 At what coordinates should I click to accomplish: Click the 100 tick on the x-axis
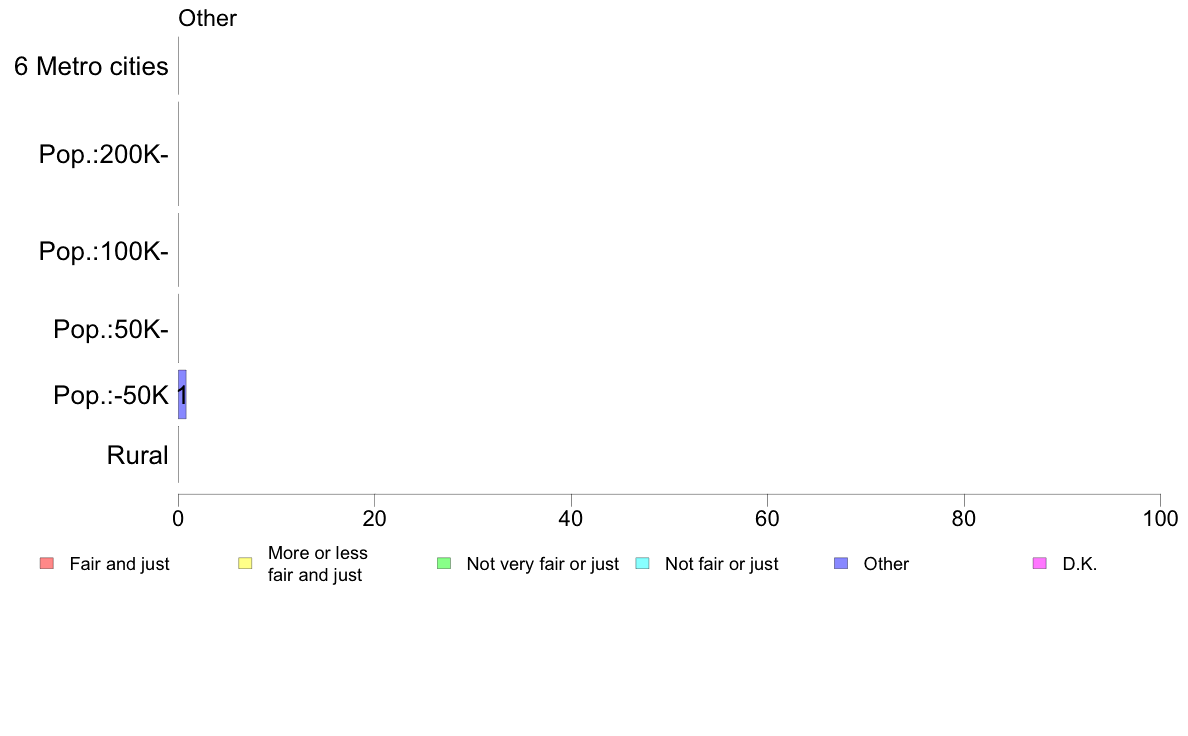coord(1160,518)
